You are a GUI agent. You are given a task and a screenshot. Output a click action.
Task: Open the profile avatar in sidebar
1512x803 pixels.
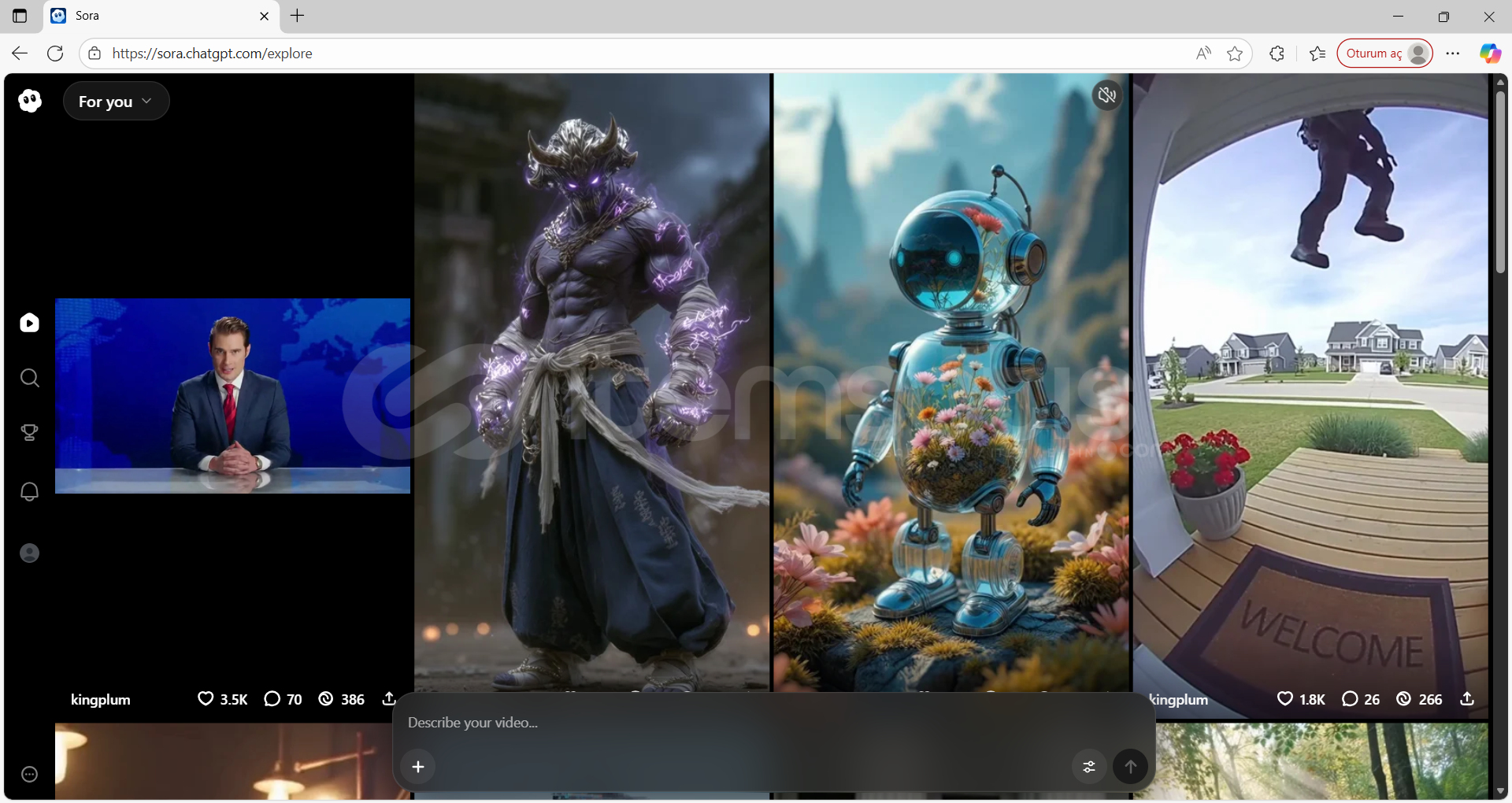point(30,553)
